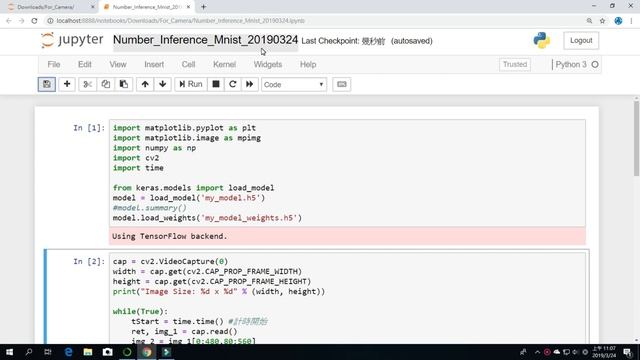The image size is (640, 360).
Task: Click the Last Checkpoint text
Action: point(343,41)
